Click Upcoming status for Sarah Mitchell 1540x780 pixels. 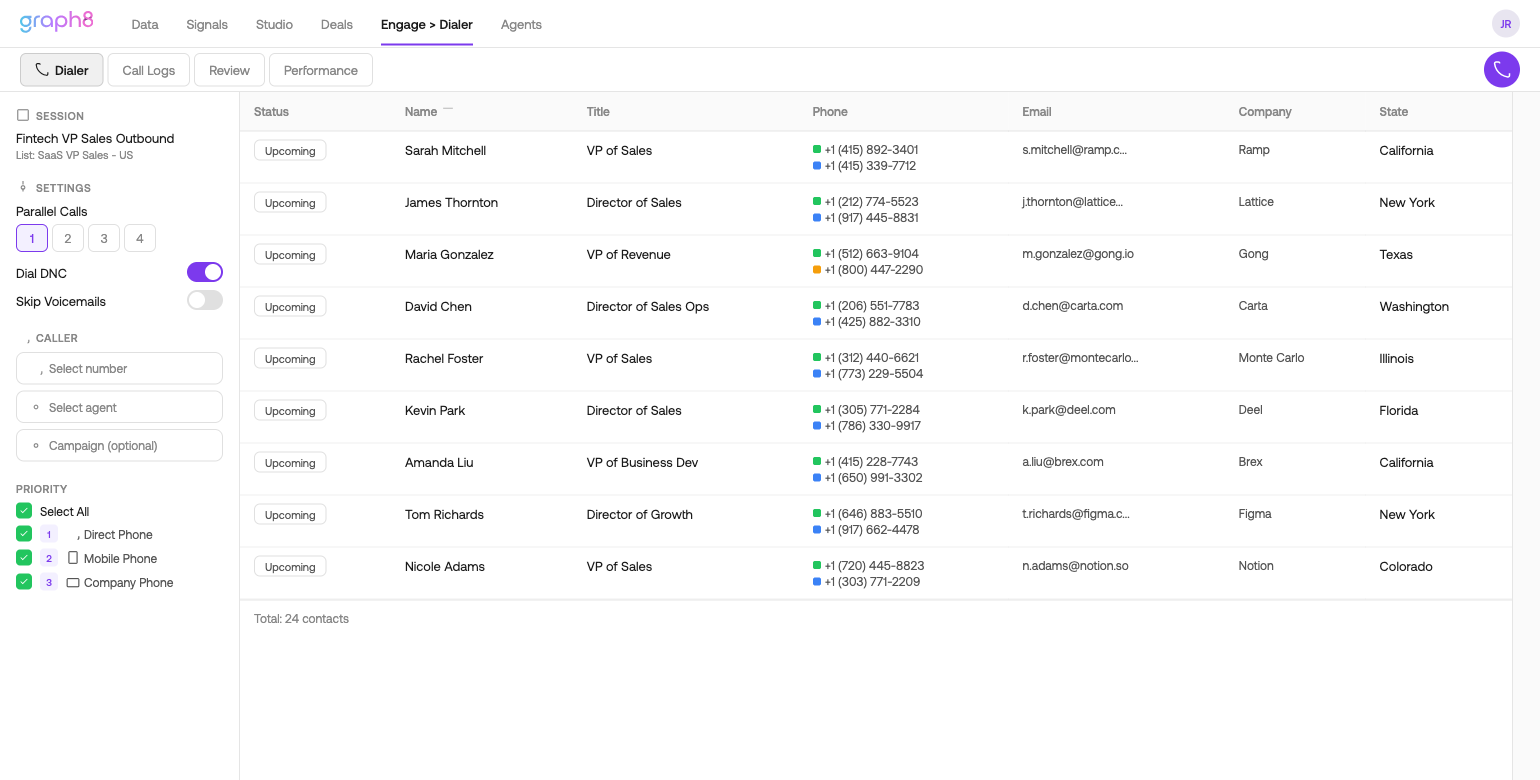[290, 151]
